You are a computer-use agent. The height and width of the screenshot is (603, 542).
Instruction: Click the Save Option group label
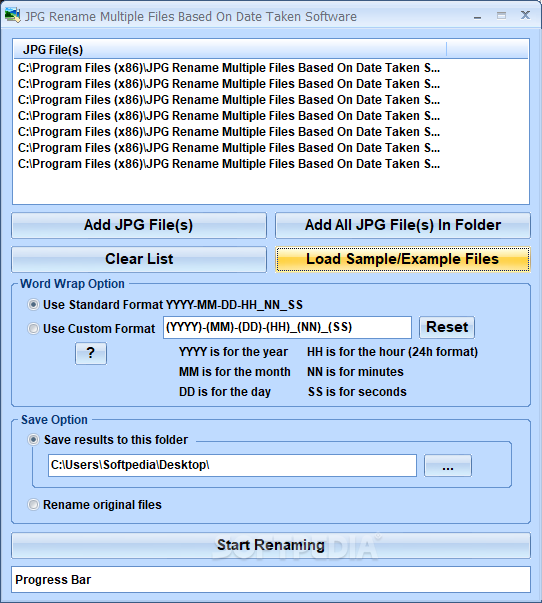pos(54,420)
